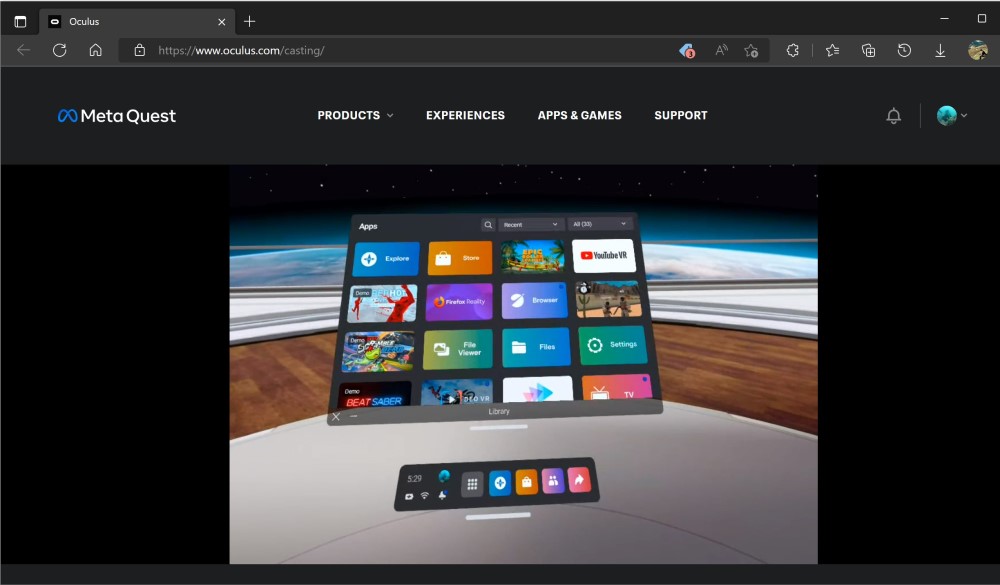This screenshot has width=1000, height=585.
Task: Open app grid in VR dock
Action: [x=472, y=484]
